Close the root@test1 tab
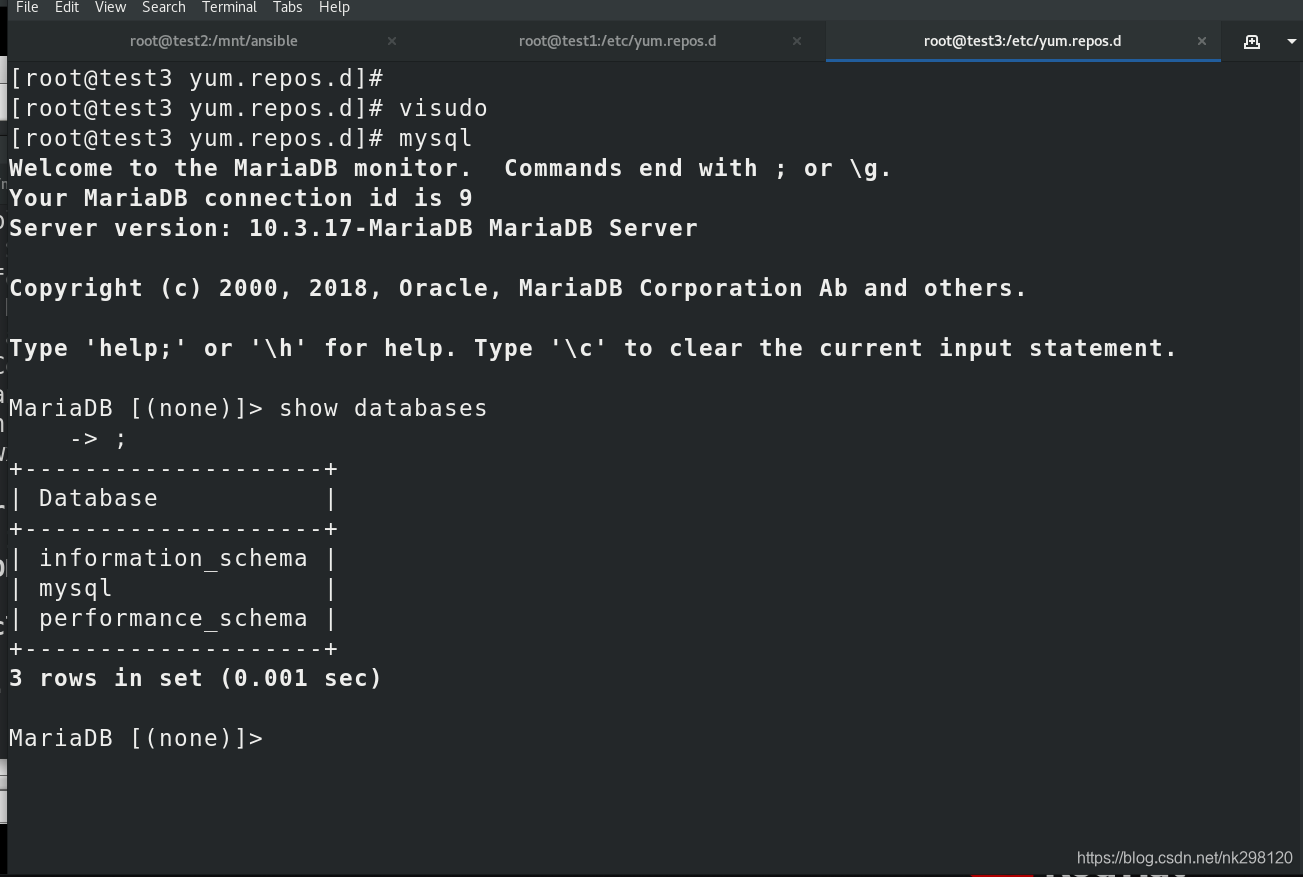Viewport: 1303px width, 877px height. tap(797, 41)
